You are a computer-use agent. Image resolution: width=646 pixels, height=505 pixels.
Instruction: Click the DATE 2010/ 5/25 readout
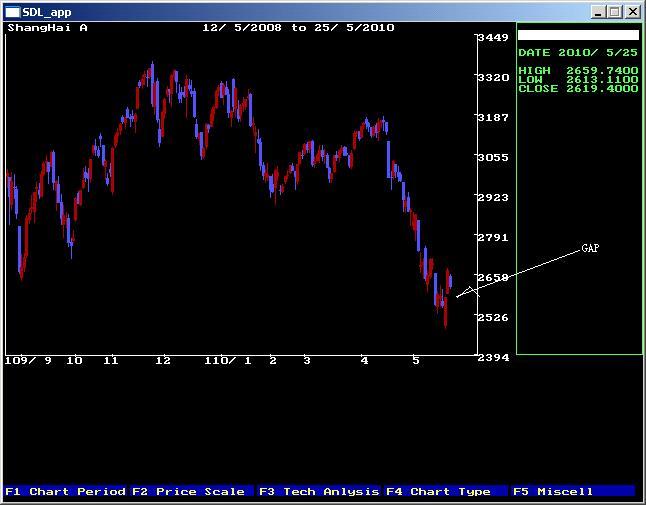[578, 53]
